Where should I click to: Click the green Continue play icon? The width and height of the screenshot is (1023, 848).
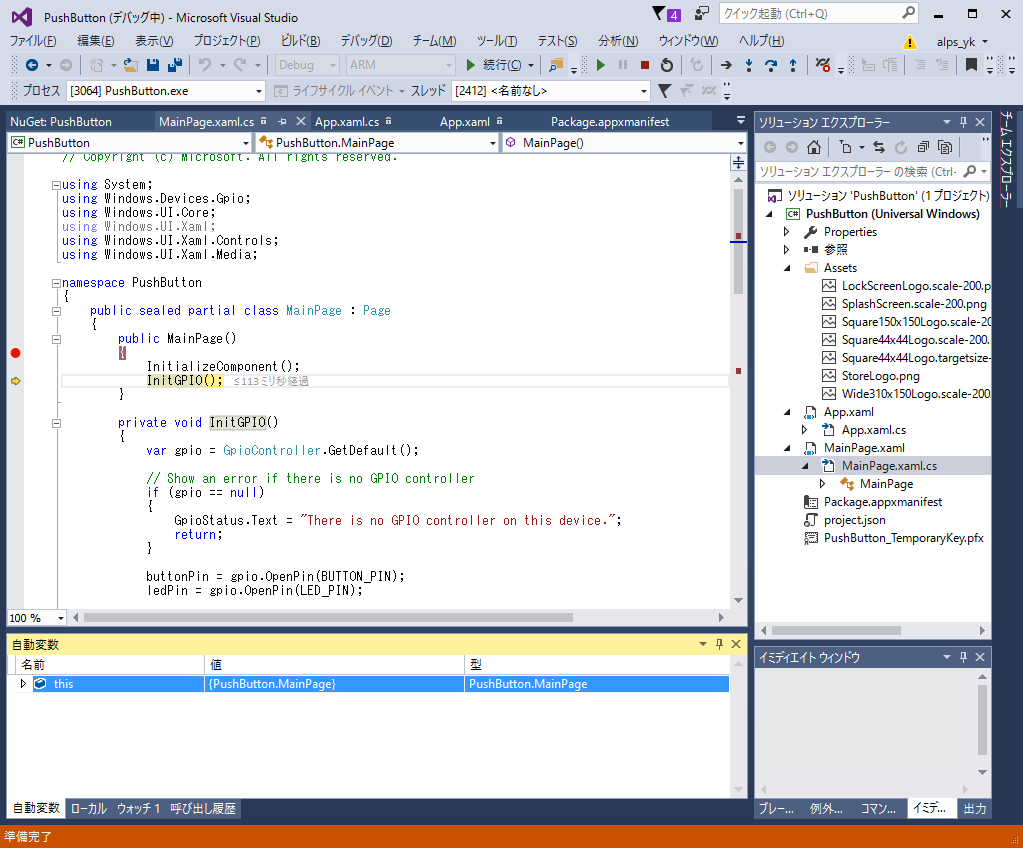click(601, 65)
